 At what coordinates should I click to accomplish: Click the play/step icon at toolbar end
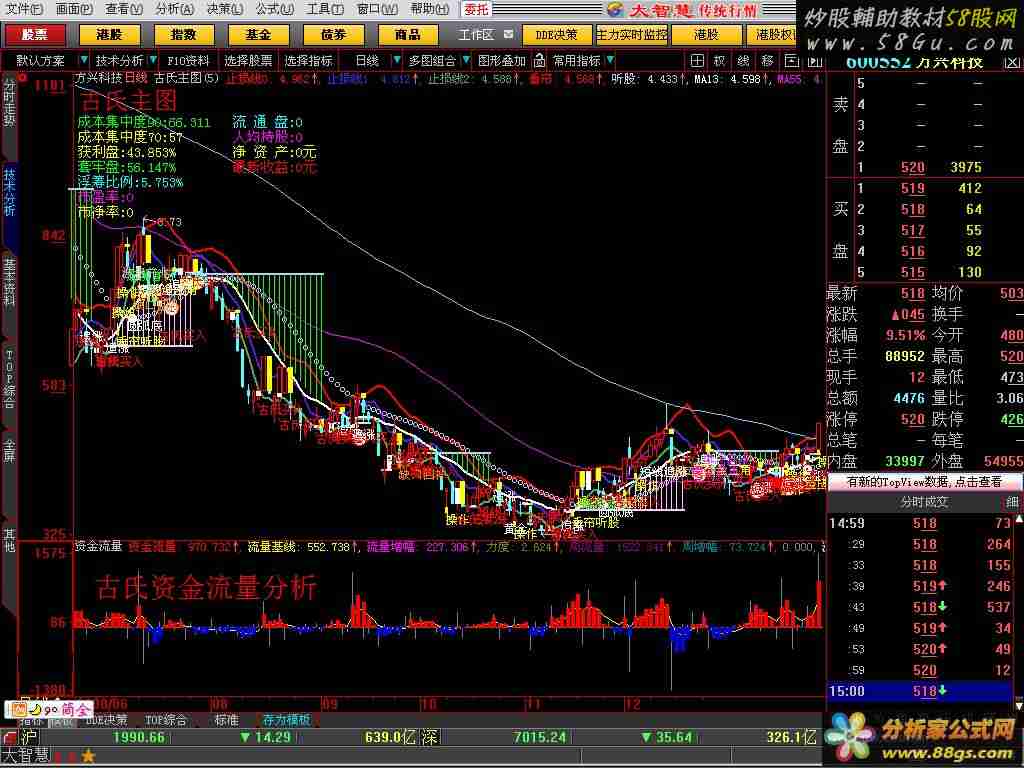(814, 61)
